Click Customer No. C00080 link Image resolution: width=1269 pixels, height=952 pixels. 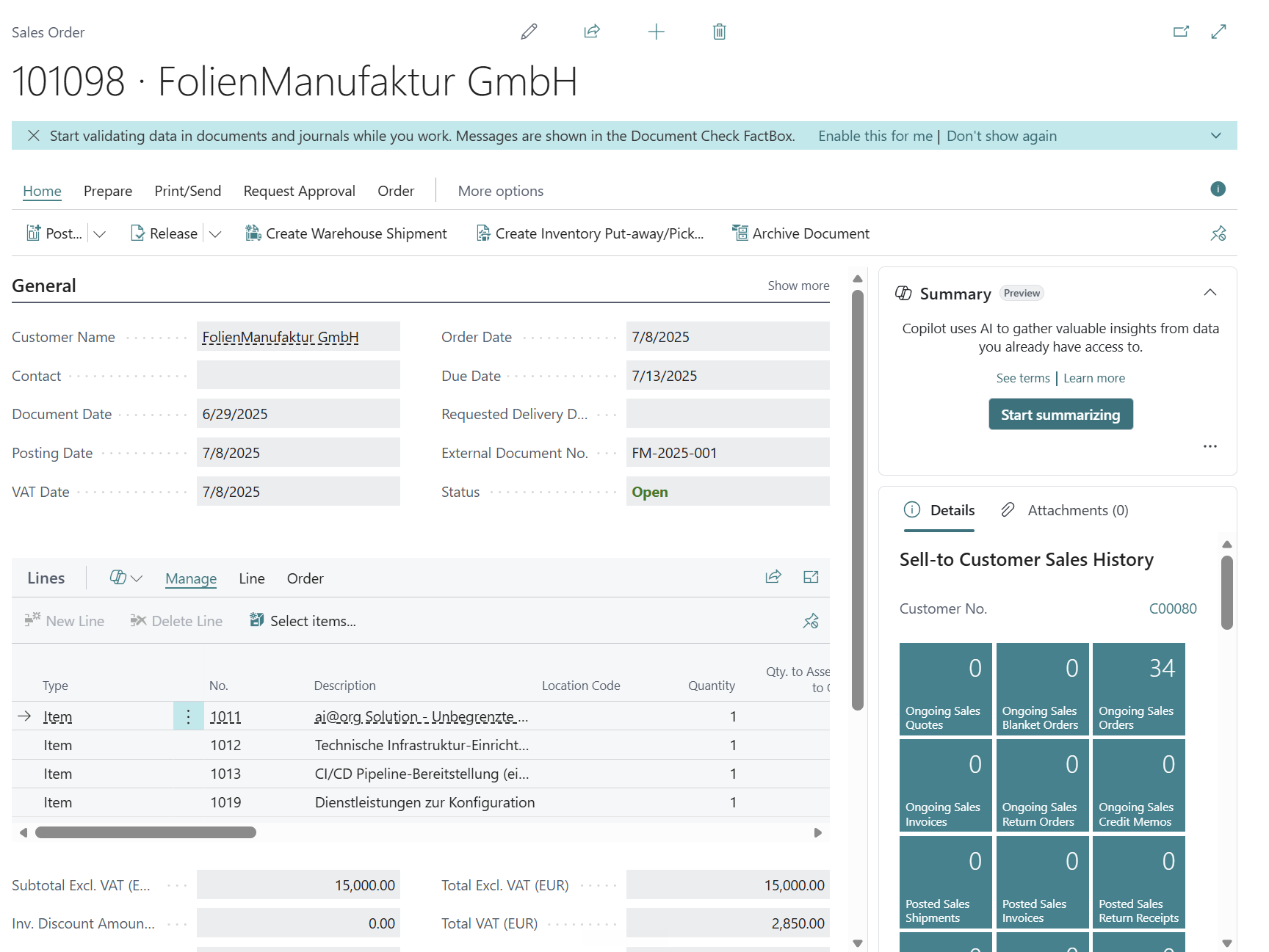[1173, 608]
